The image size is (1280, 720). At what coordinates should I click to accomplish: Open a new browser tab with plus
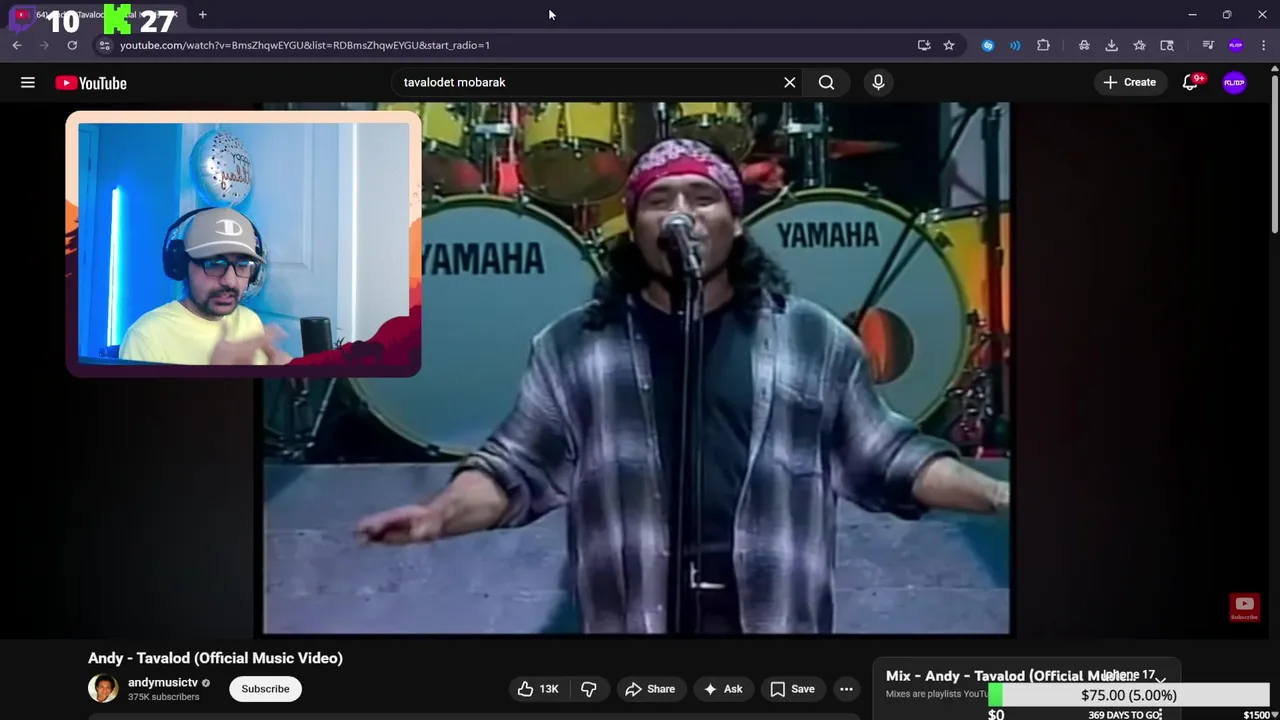click(202, 15)
